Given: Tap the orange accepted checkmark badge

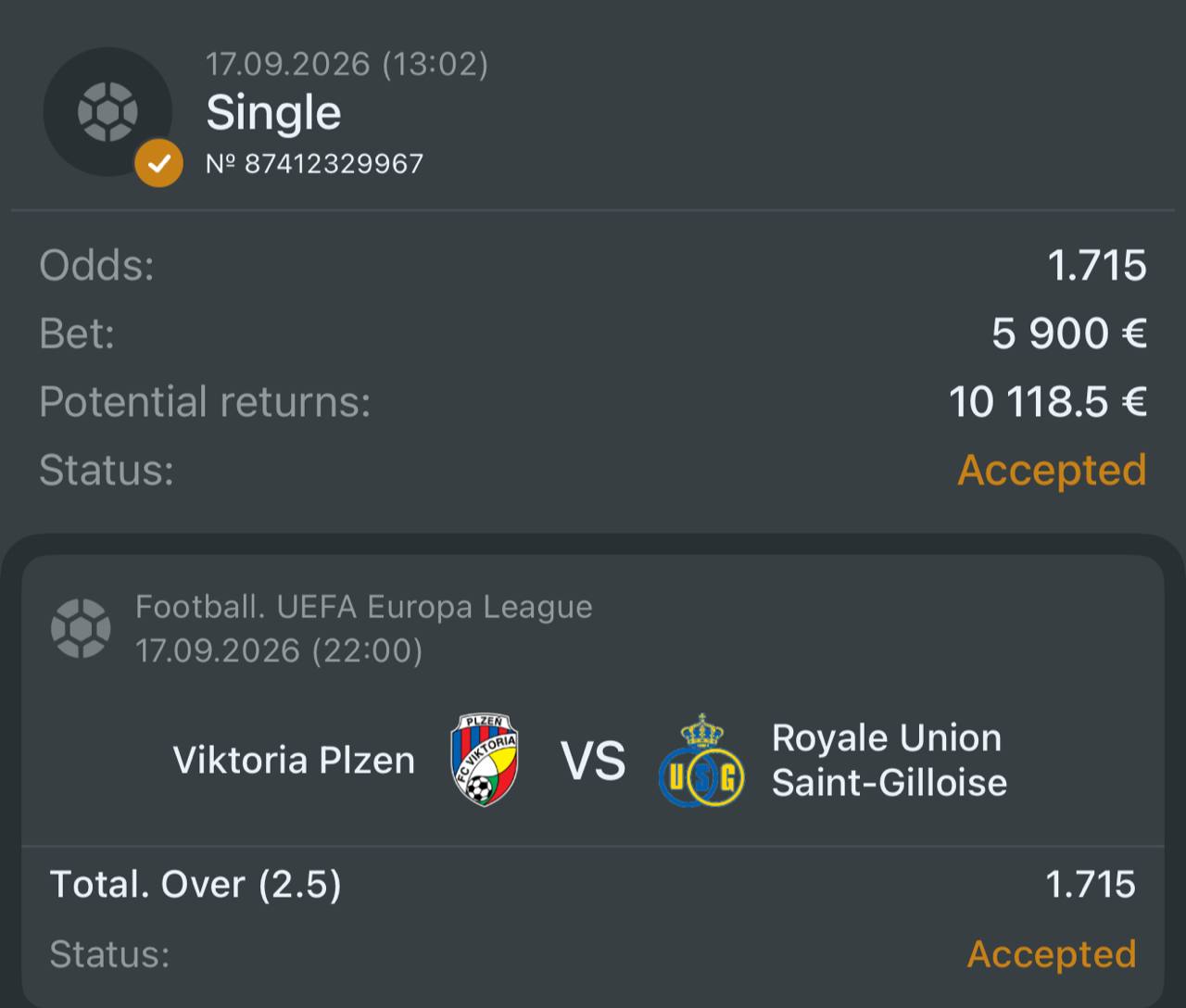Looking at the screenshot, I should (x=158, y=164).
